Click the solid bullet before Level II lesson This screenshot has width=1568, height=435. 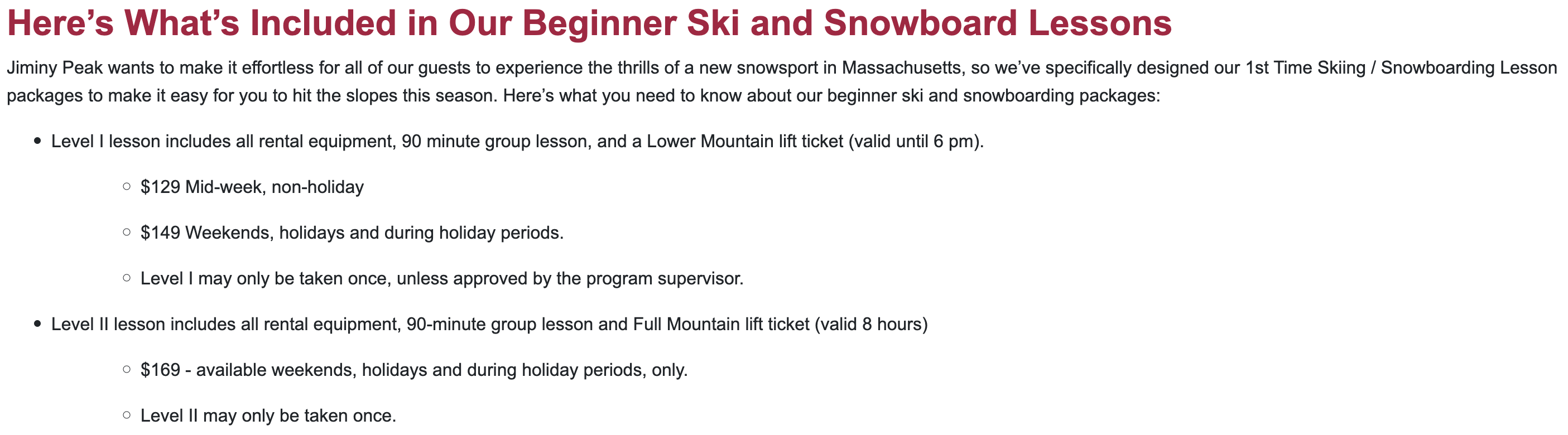click(38, 324)
